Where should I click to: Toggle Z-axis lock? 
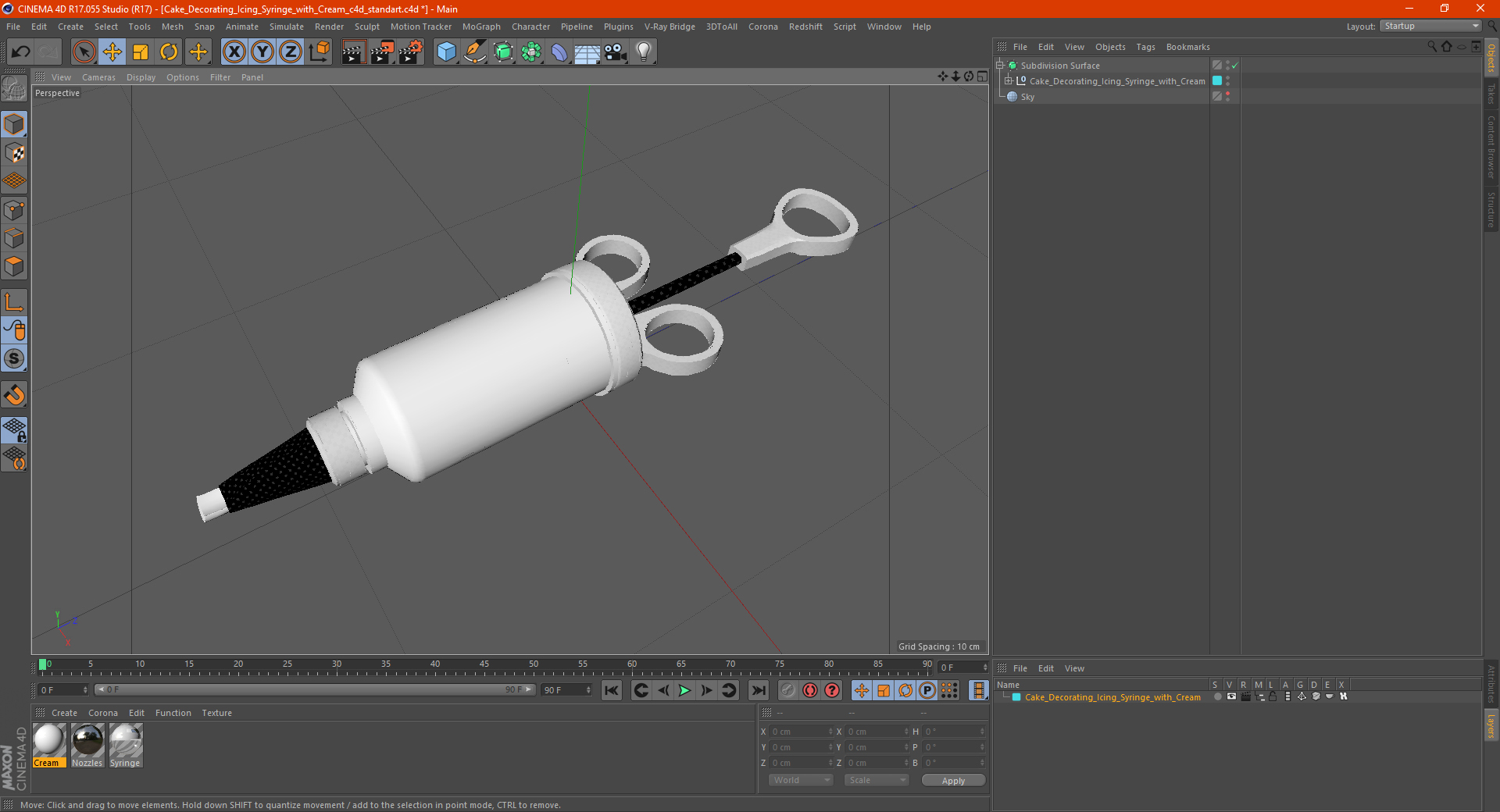[291, 52]
